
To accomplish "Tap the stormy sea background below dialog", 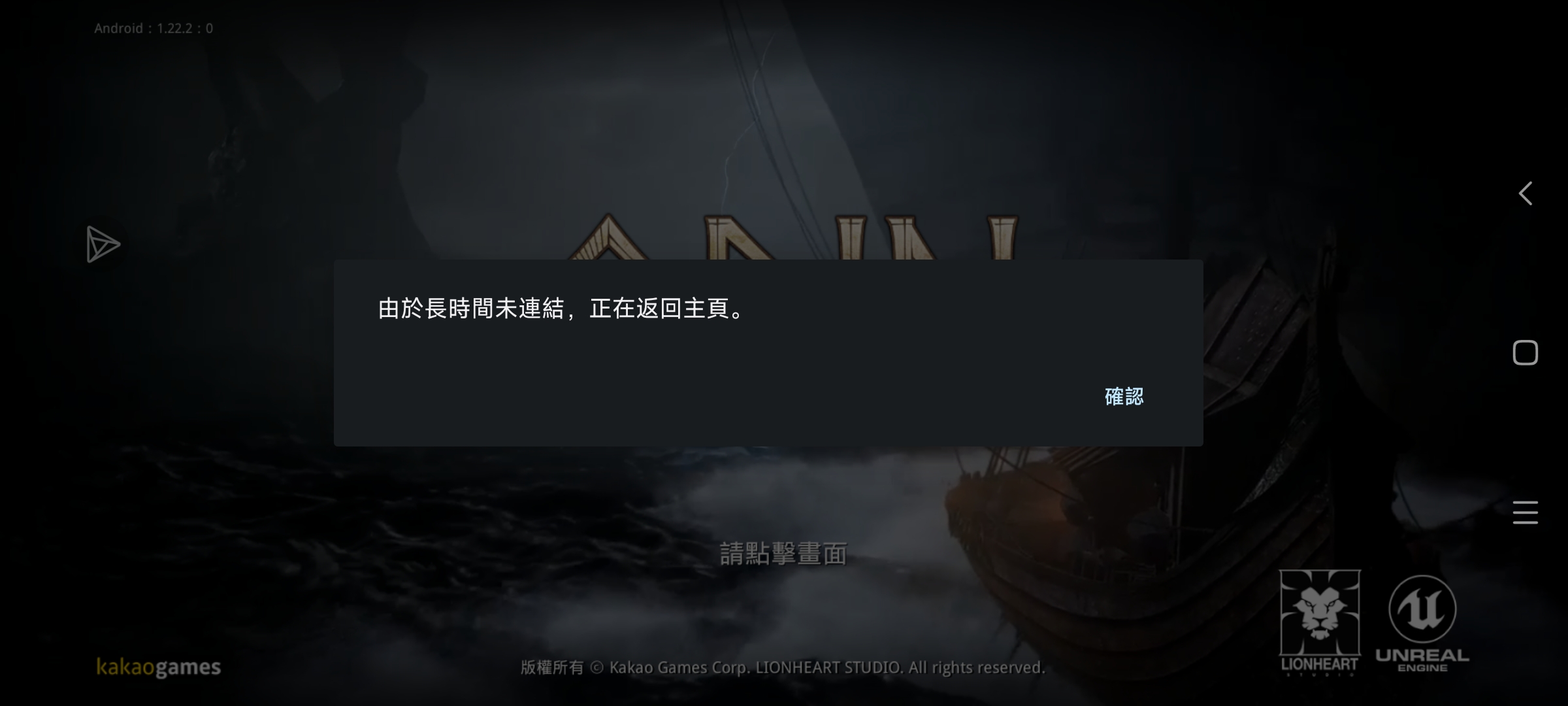I will click(457, 523).
